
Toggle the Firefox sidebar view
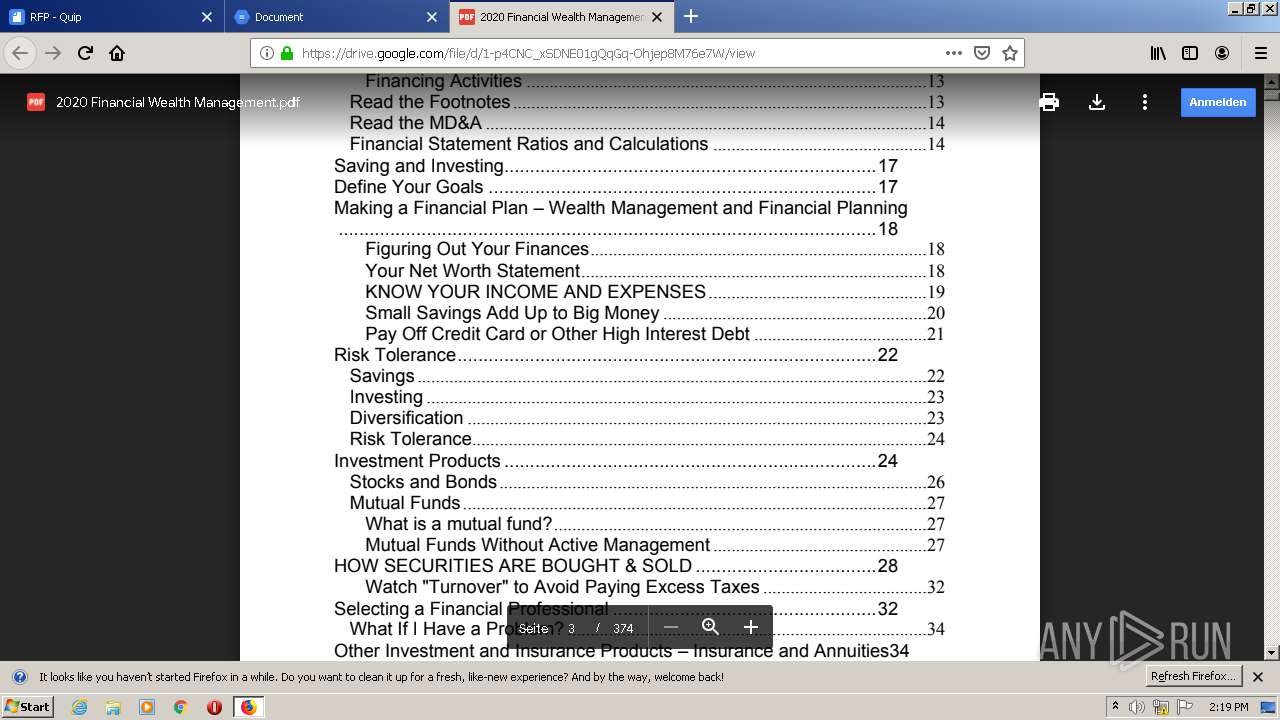point(1190,53)
